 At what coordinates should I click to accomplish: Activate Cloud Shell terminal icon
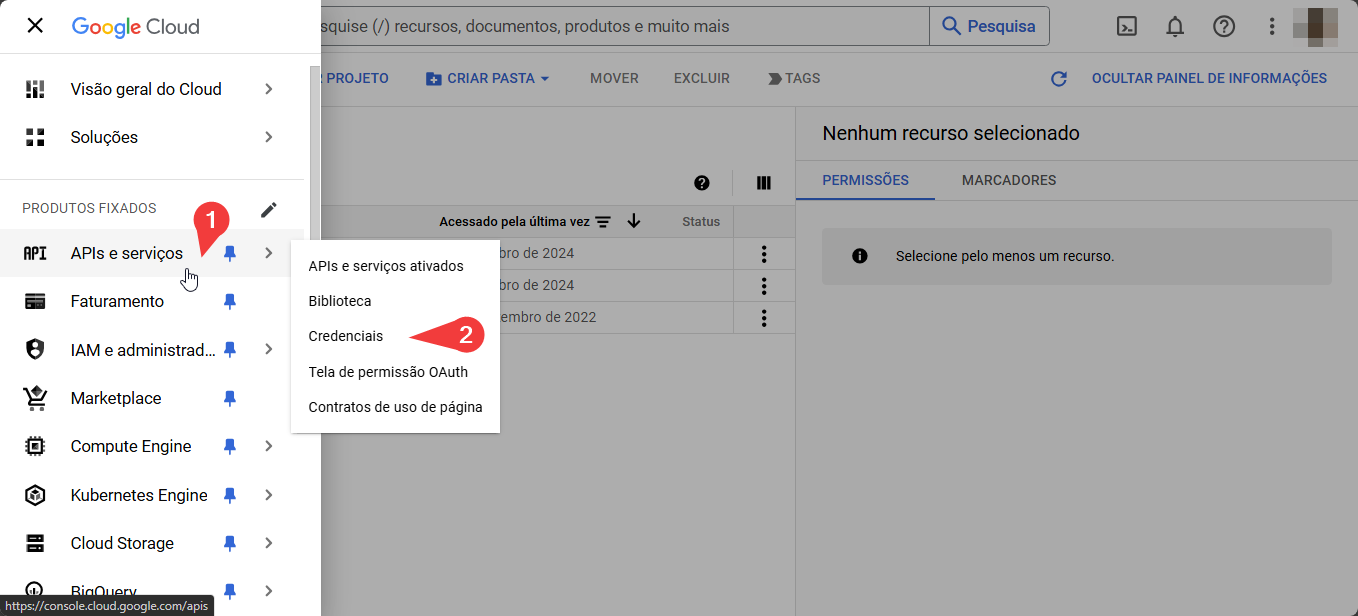click(x=1127, y=27)
